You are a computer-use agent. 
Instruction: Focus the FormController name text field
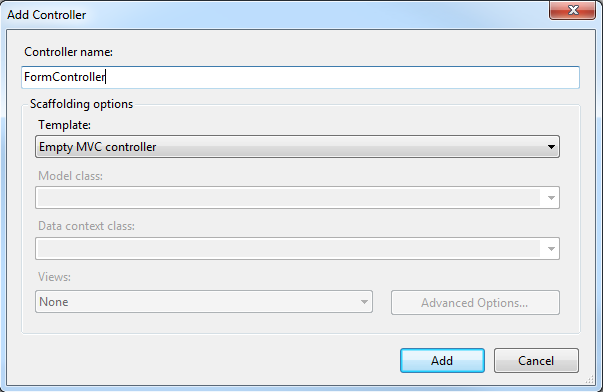tap(300, 77)
